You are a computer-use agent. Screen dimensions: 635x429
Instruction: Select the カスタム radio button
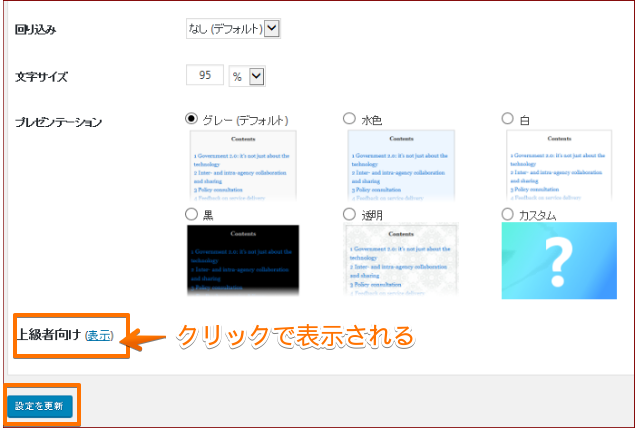coord(508,214)
